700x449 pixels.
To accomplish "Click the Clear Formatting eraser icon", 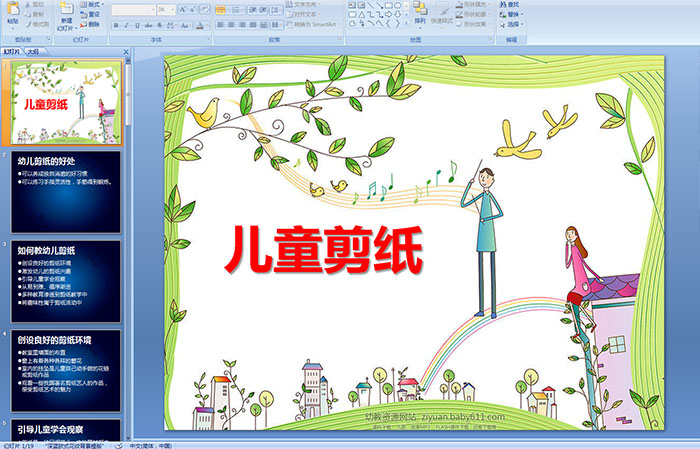I will [205, 9].
